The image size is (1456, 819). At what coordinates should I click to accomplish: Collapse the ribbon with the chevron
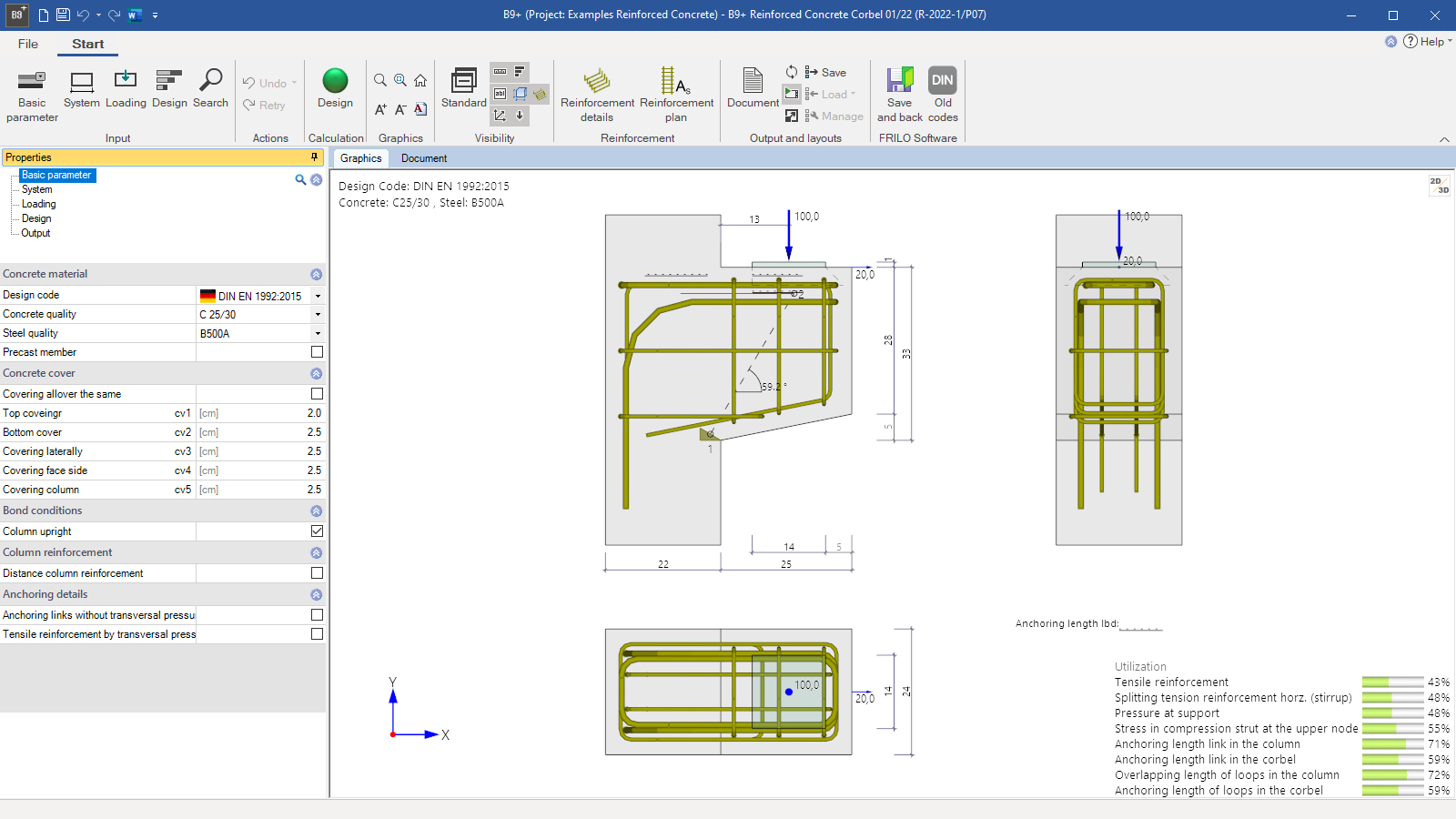(x=1444, y=139)
